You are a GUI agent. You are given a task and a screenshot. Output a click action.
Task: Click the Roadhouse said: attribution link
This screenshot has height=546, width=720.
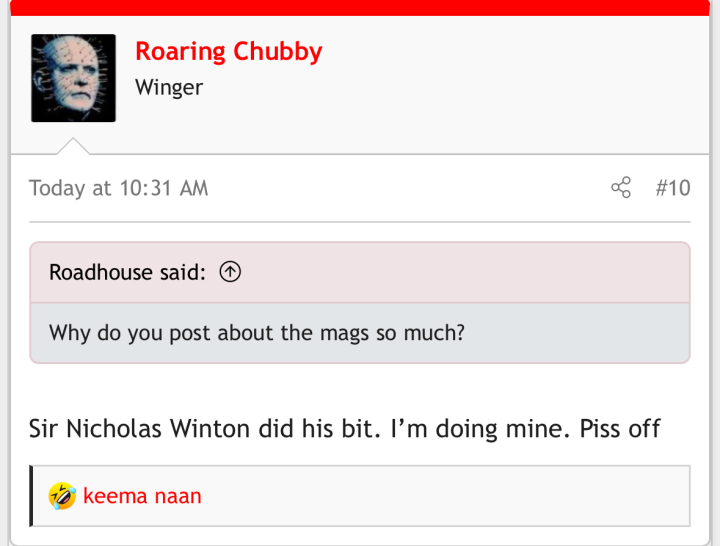[x=127, y=272]
